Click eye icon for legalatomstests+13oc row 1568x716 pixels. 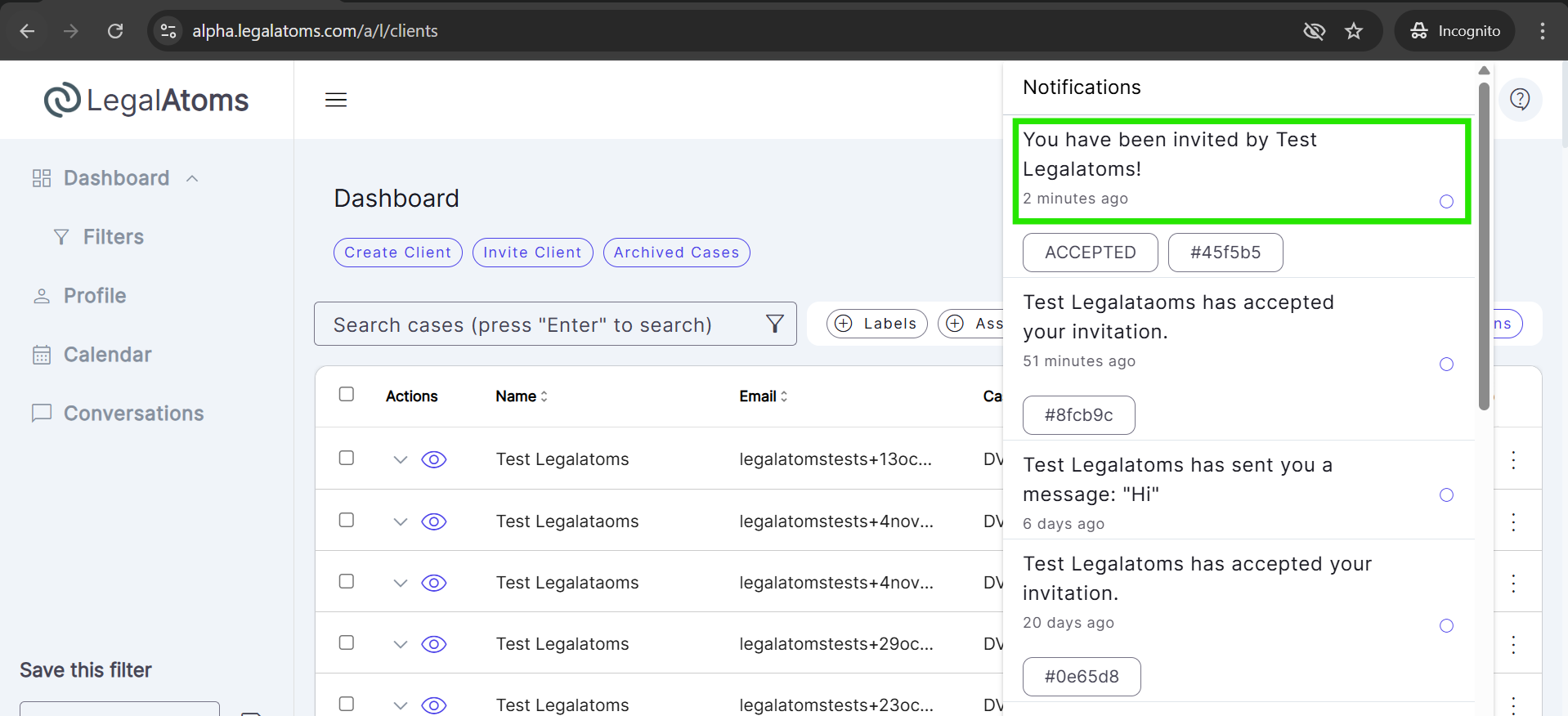pyautogui.click(x=433, y=459)
